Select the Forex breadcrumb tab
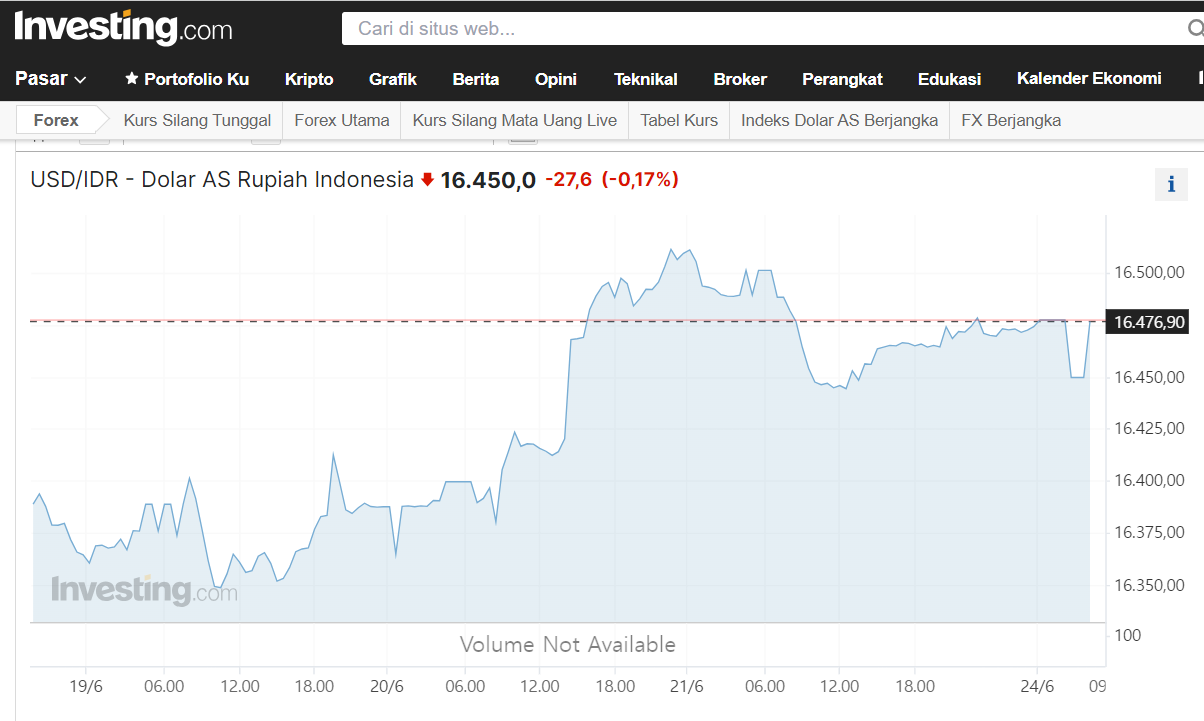 56,120
